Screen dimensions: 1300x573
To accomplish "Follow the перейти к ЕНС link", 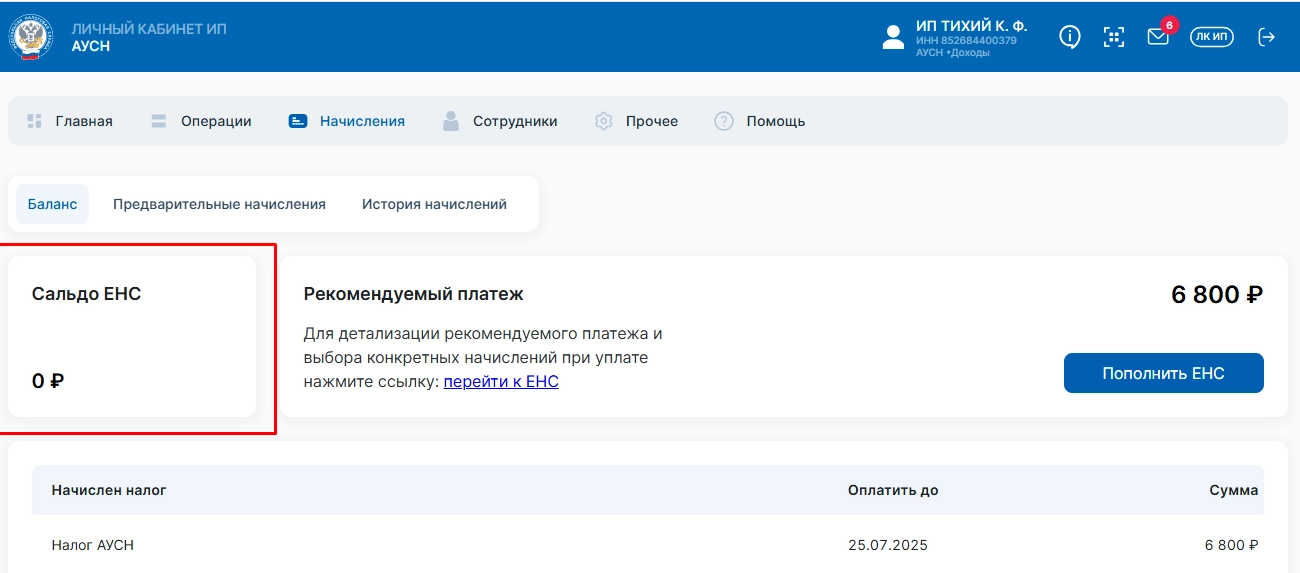I will pos(501,382).
